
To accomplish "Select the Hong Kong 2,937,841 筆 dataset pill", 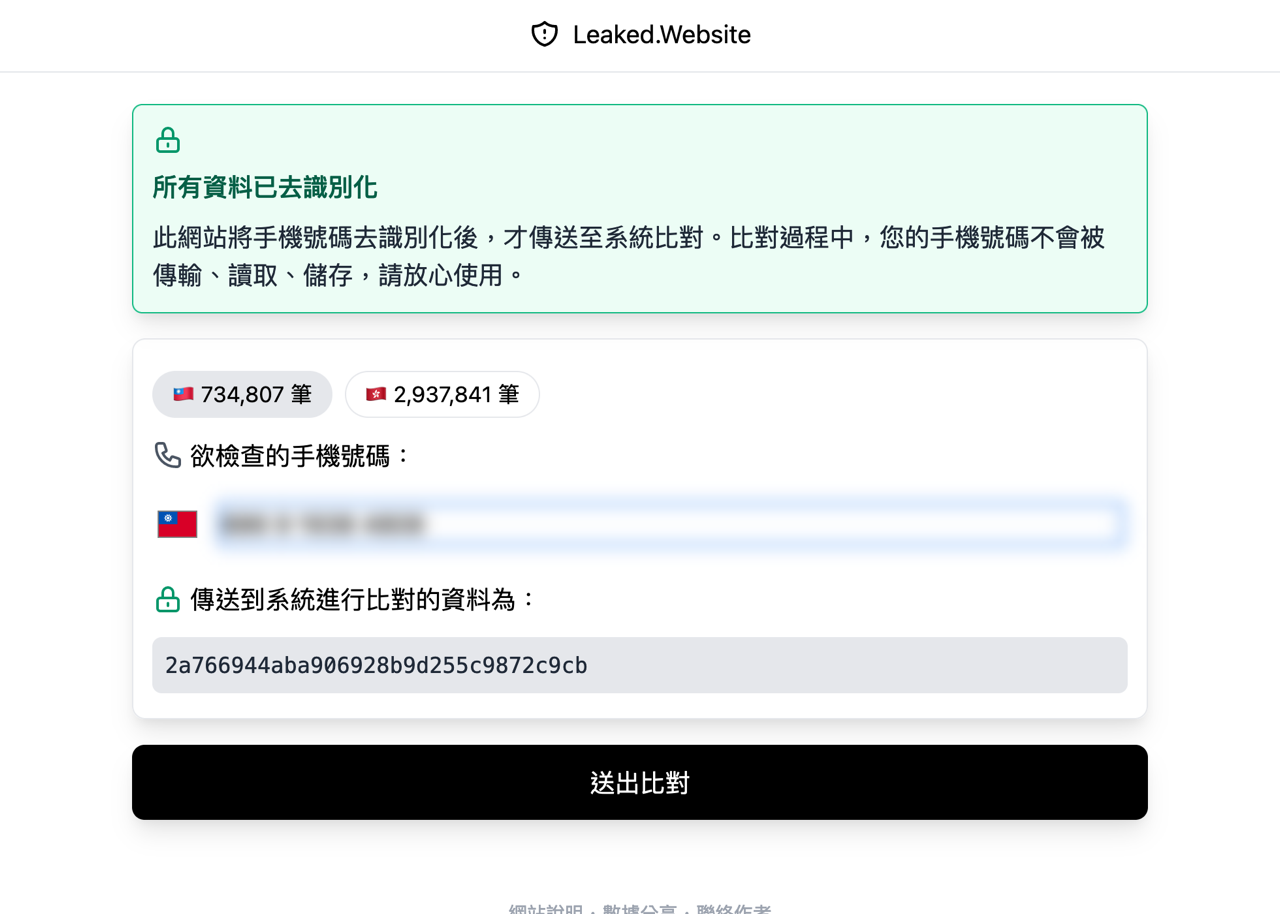I will (442, 394).
